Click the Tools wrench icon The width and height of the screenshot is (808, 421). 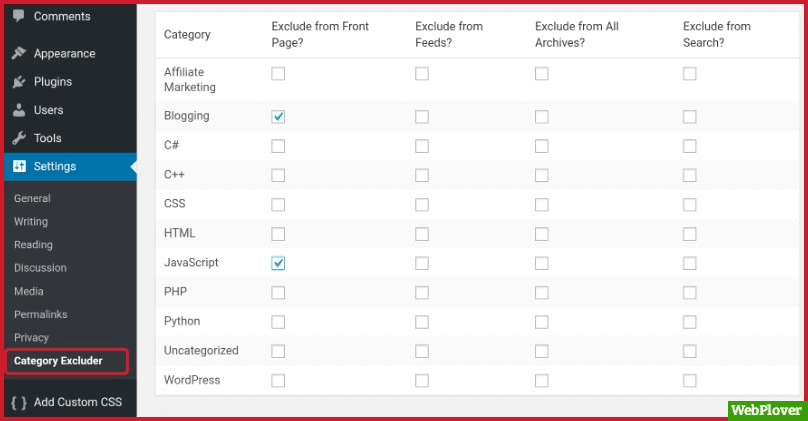click(19, 138)
